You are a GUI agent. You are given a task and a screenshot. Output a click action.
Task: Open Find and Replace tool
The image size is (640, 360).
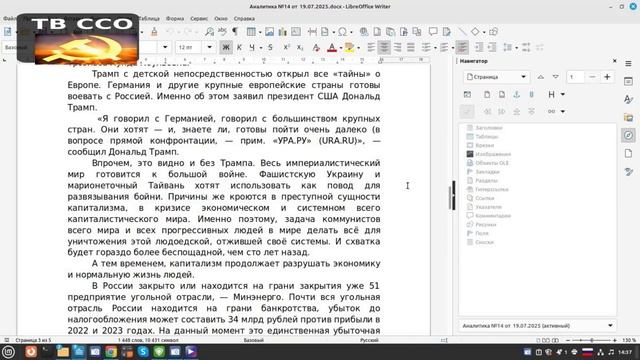coord(209,31)
